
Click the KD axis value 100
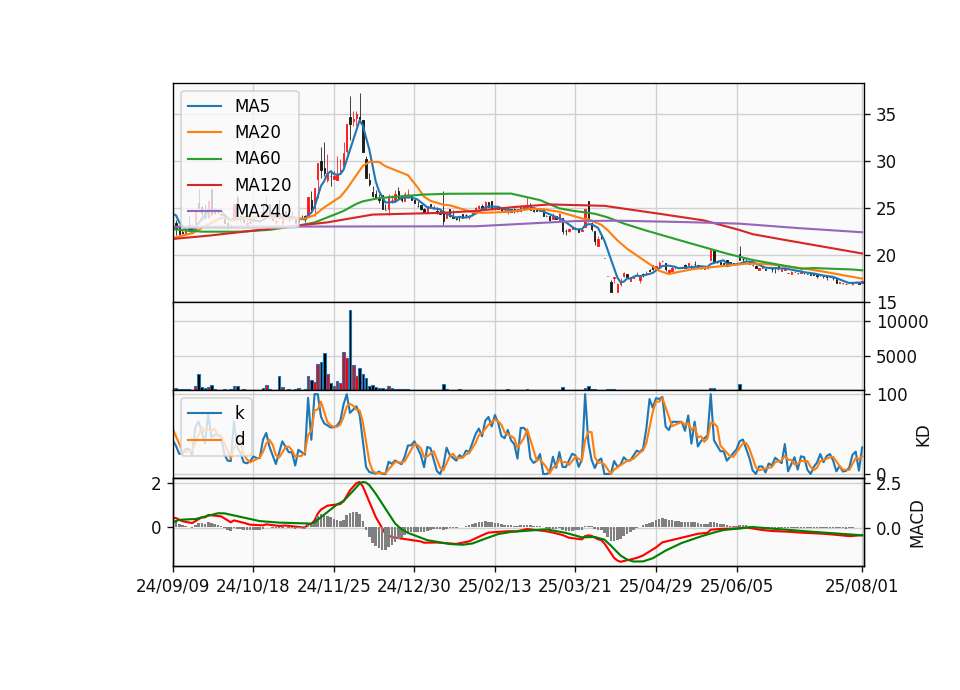pyautogui.click(x=892, y=396)
